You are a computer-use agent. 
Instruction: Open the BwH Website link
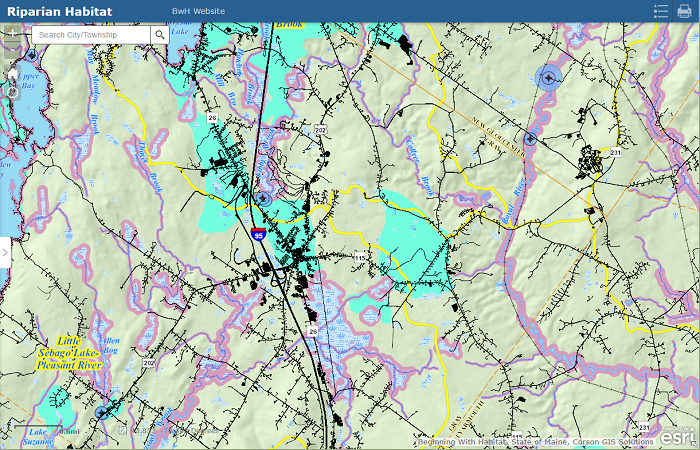pos(198,11)
